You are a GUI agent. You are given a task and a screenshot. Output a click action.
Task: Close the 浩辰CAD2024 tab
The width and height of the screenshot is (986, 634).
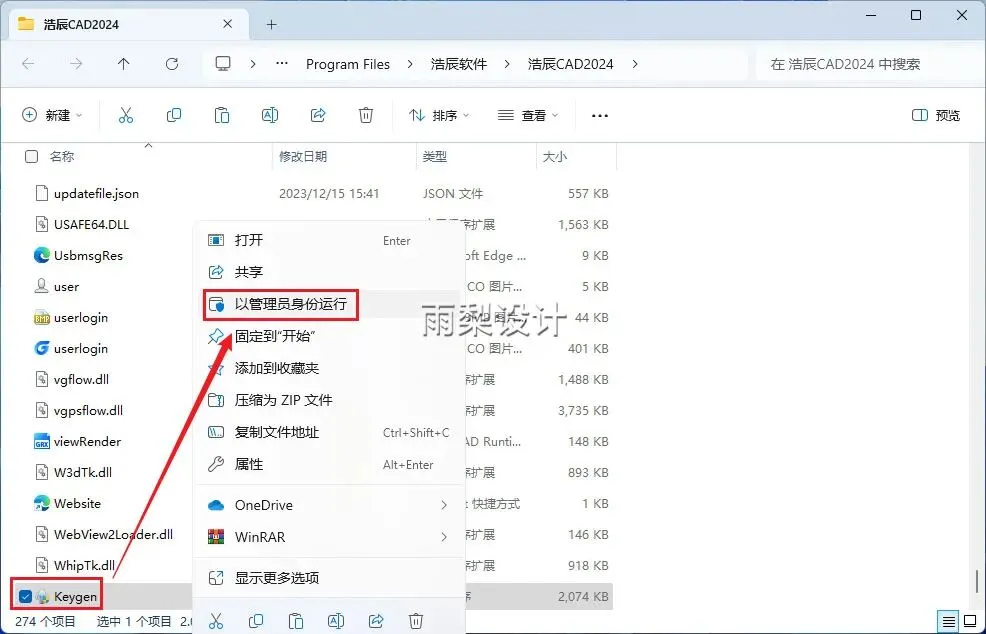click(x=228, y=24)
